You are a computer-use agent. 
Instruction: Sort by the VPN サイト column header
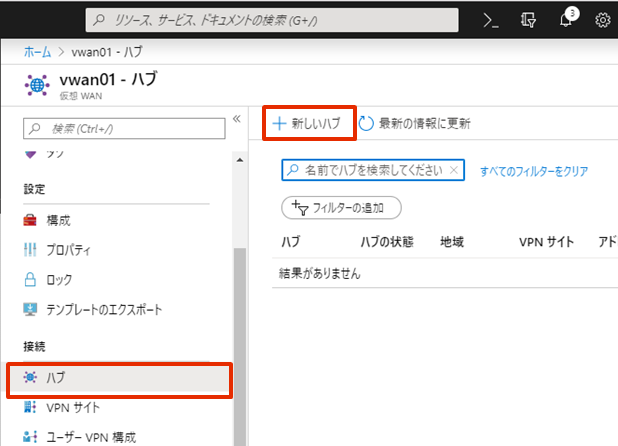click(x=546, y=242)
